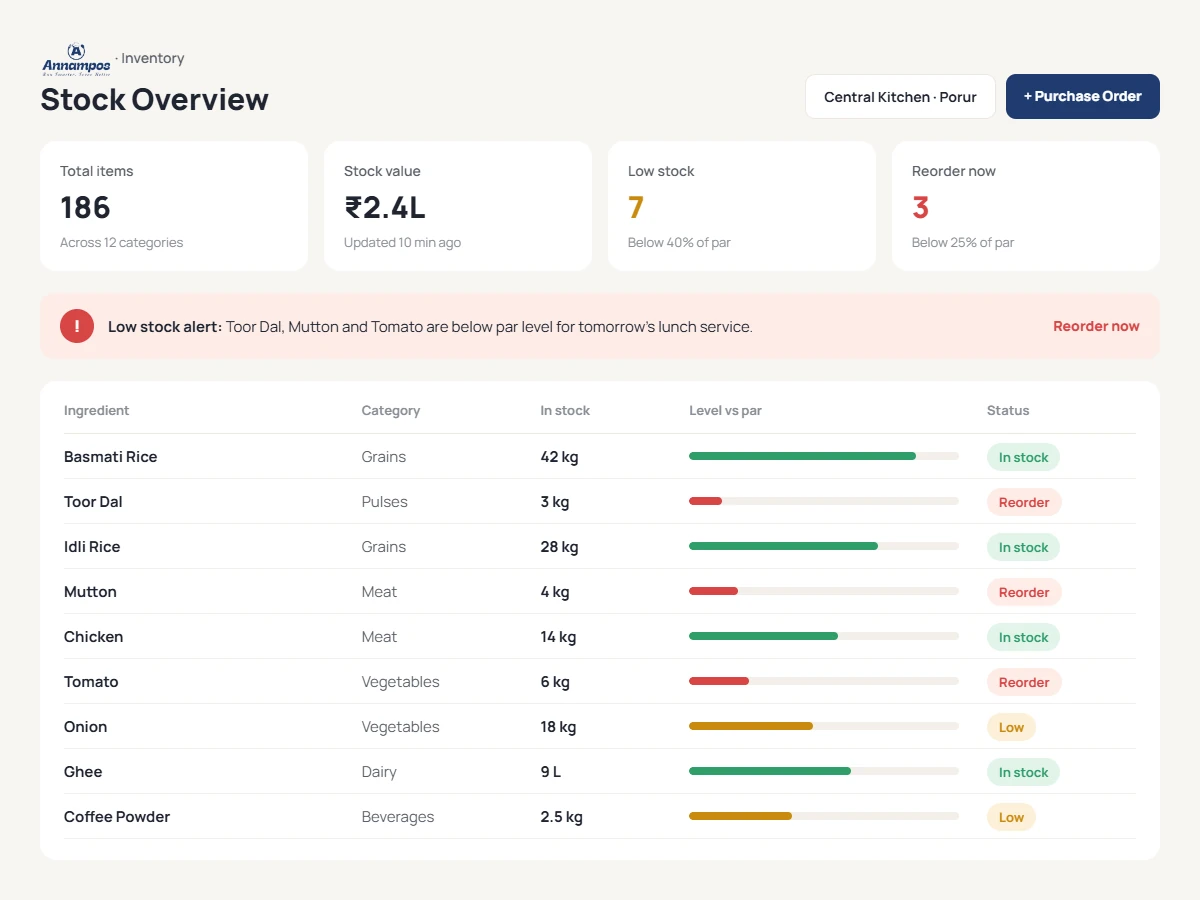Click Chicken In stock badge
Image resolution: width=1200 pixels, height=900 pixels.
[1023, 637]
